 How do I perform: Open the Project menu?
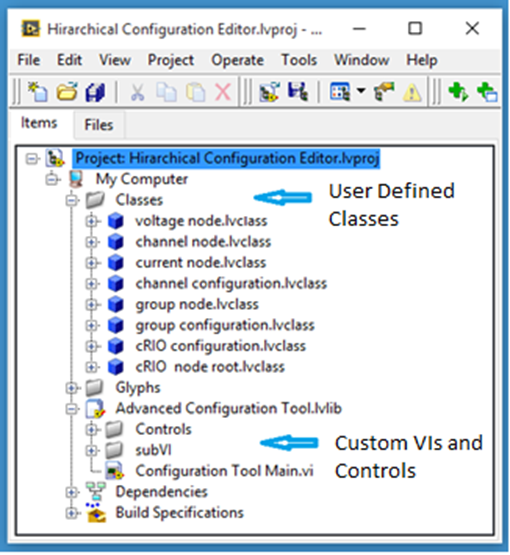click(171, 61)
